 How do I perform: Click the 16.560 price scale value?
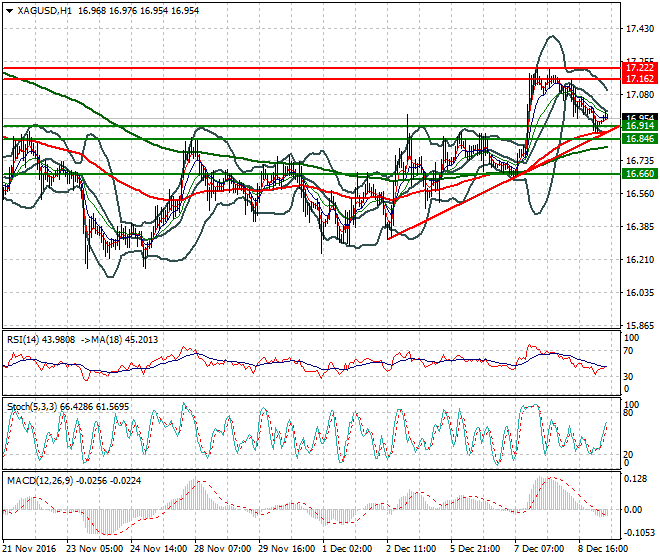640,194
